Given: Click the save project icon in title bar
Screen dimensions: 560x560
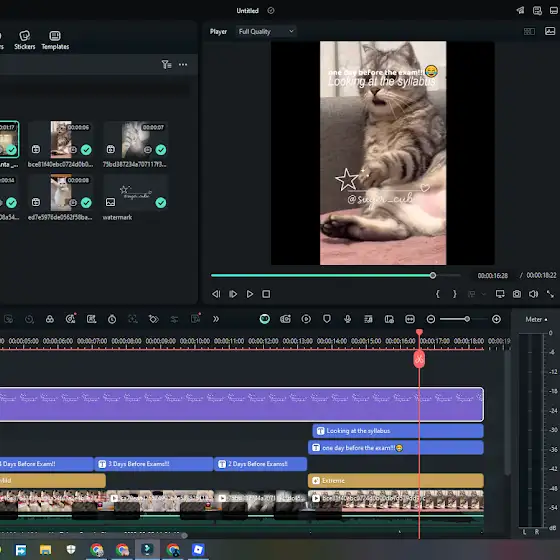Looking at the screenshot, I should coord(537,10).
